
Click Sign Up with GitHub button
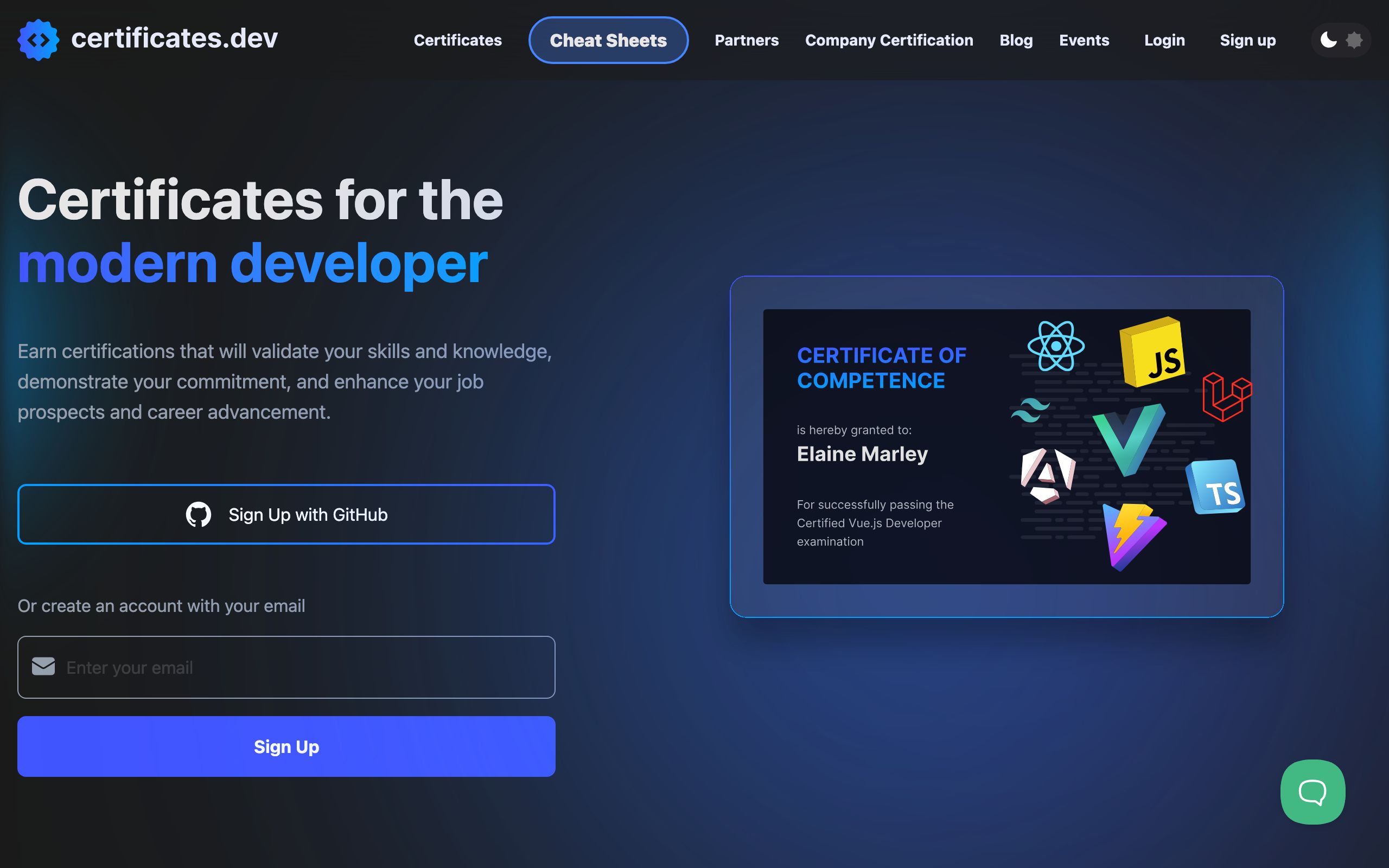[286, 514]
